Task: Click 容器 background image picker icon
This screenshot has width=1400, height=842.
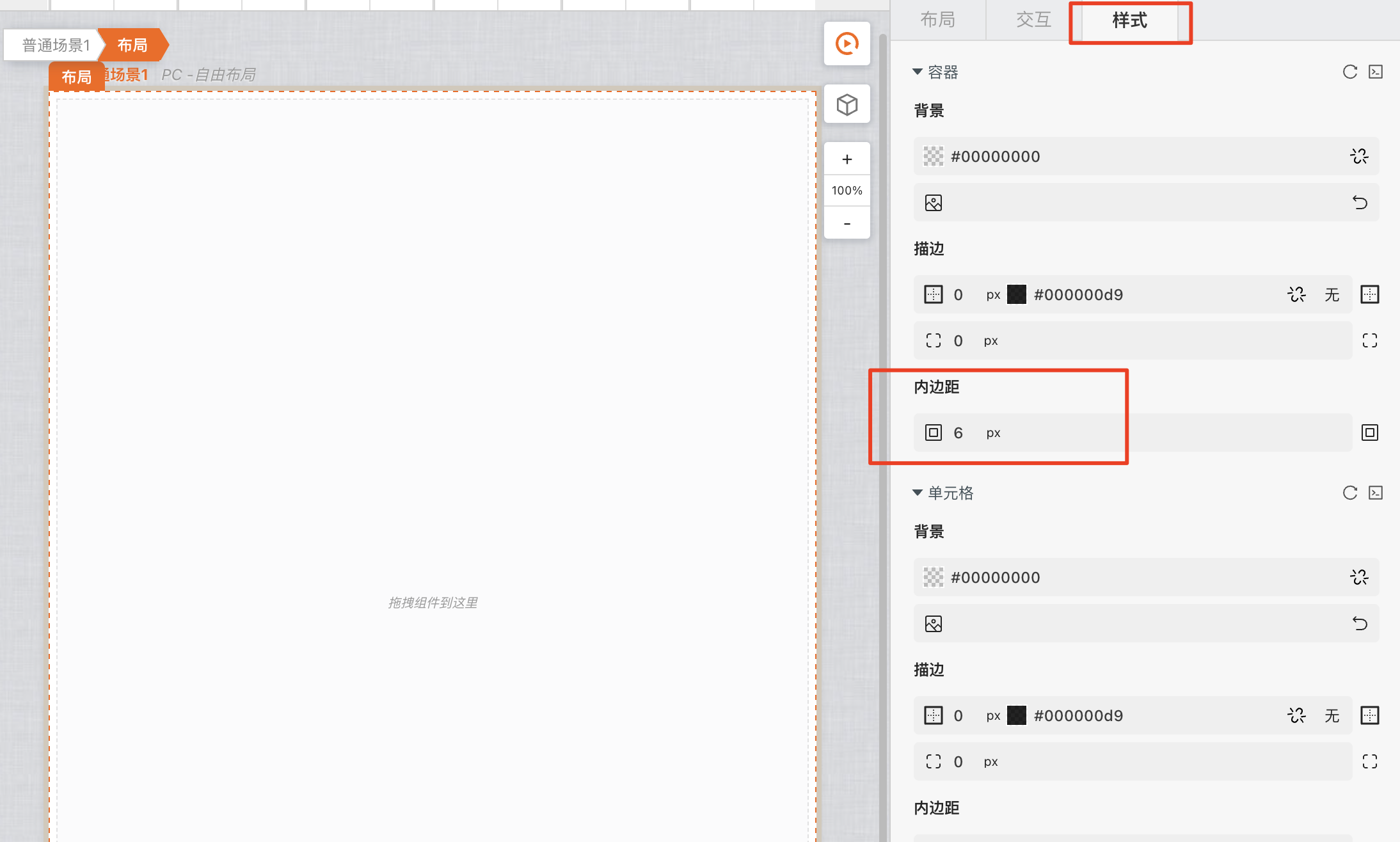Action: tap(934, 203)
